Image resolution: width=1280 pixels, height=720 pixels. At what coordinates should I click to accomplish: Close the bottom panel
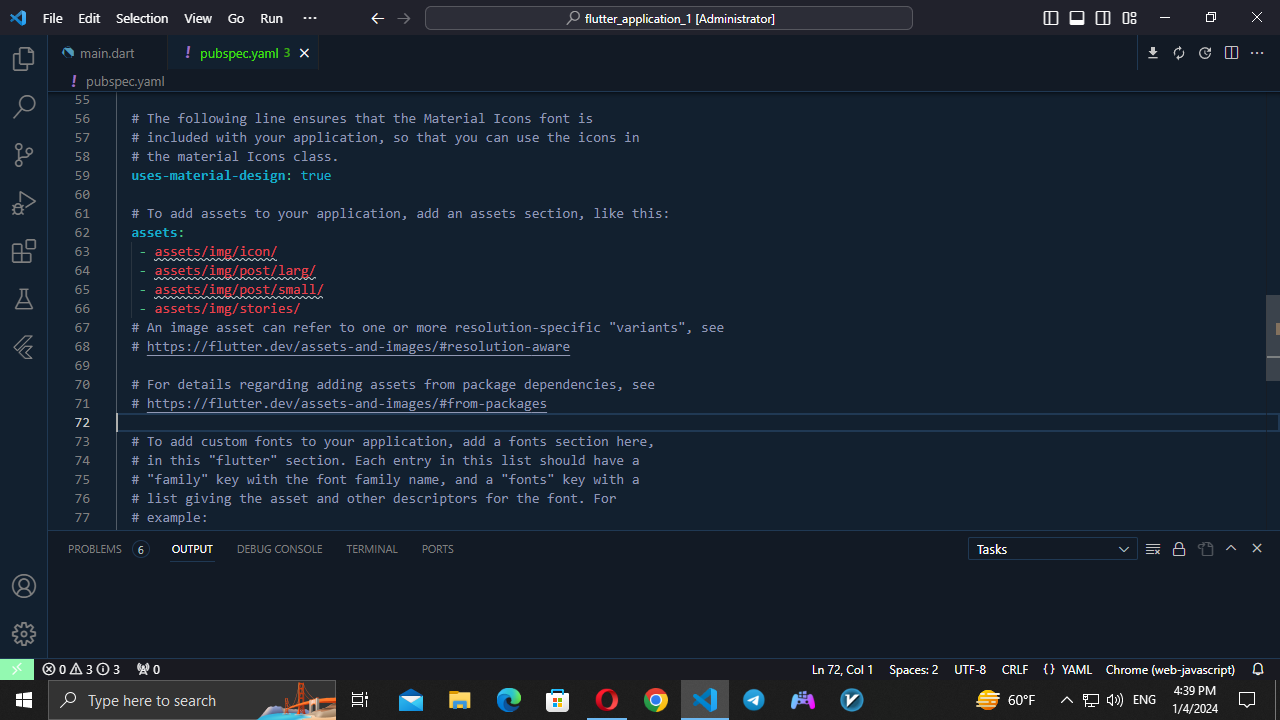1257,549
